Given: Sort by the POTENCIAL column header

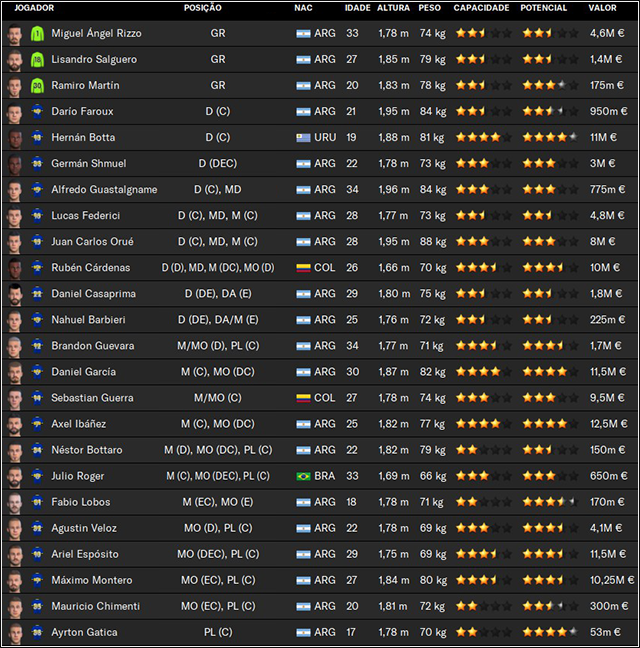Looking at the screenshot, I should click(x=544, y=8).
